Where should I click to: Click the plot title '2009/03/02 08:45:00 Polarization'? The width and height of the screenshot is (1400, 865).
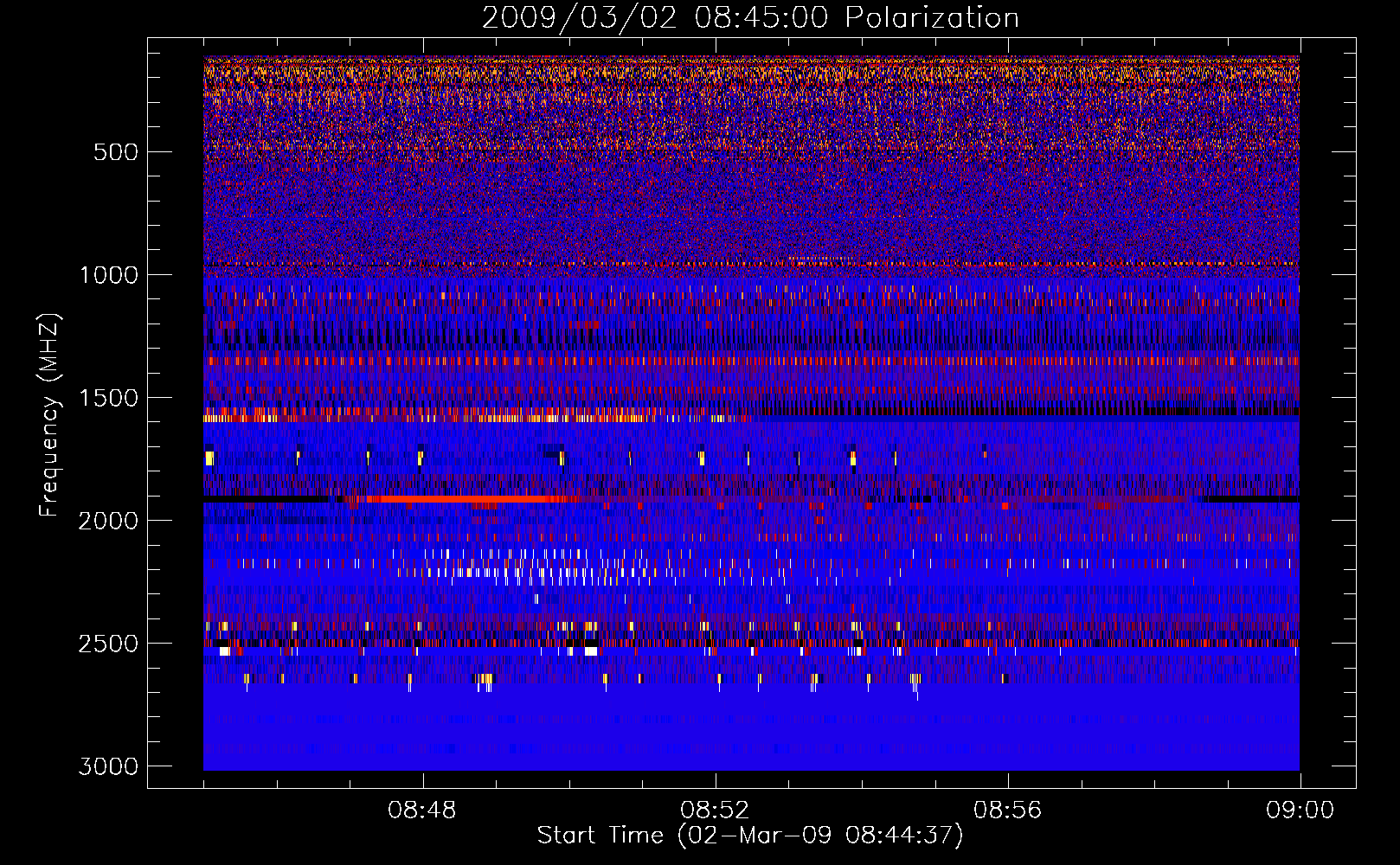tap(750, 18)
